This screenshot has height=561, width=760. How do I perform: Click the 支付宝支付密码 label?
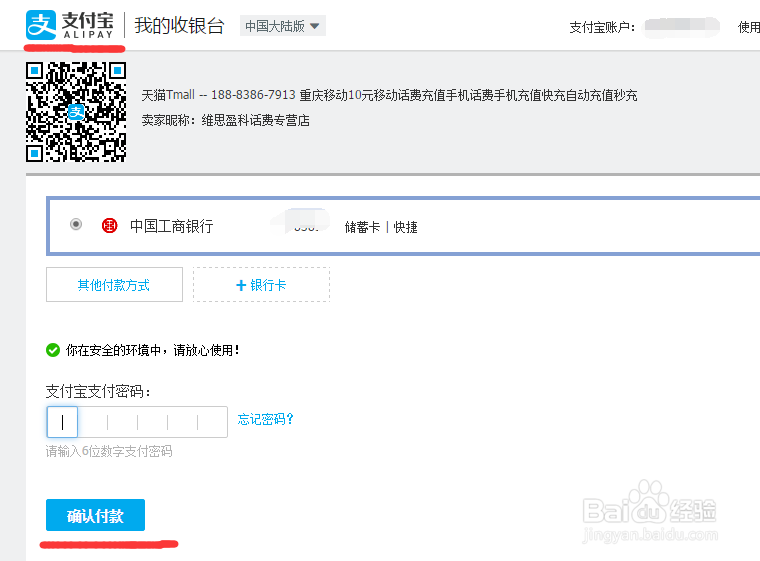(98, 391)
